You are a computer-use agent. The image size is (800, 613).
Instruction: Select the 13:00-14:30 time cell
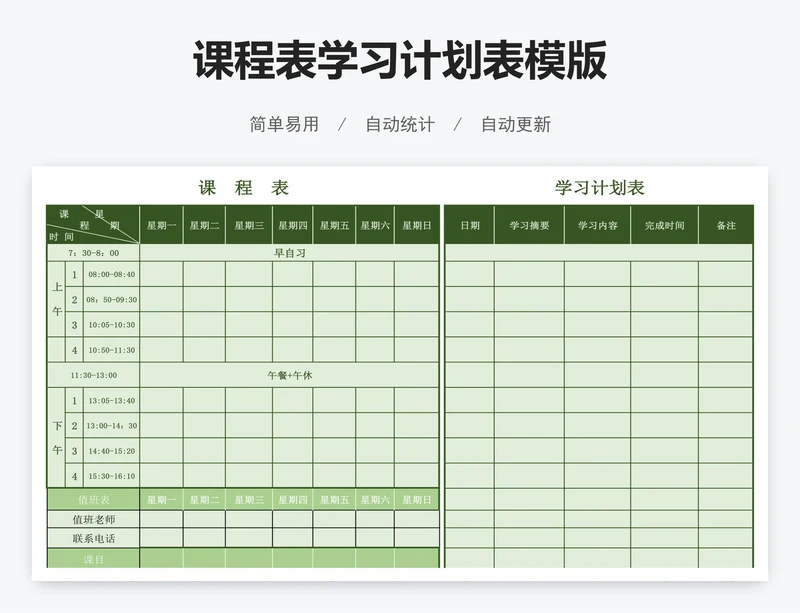[112, 426]
